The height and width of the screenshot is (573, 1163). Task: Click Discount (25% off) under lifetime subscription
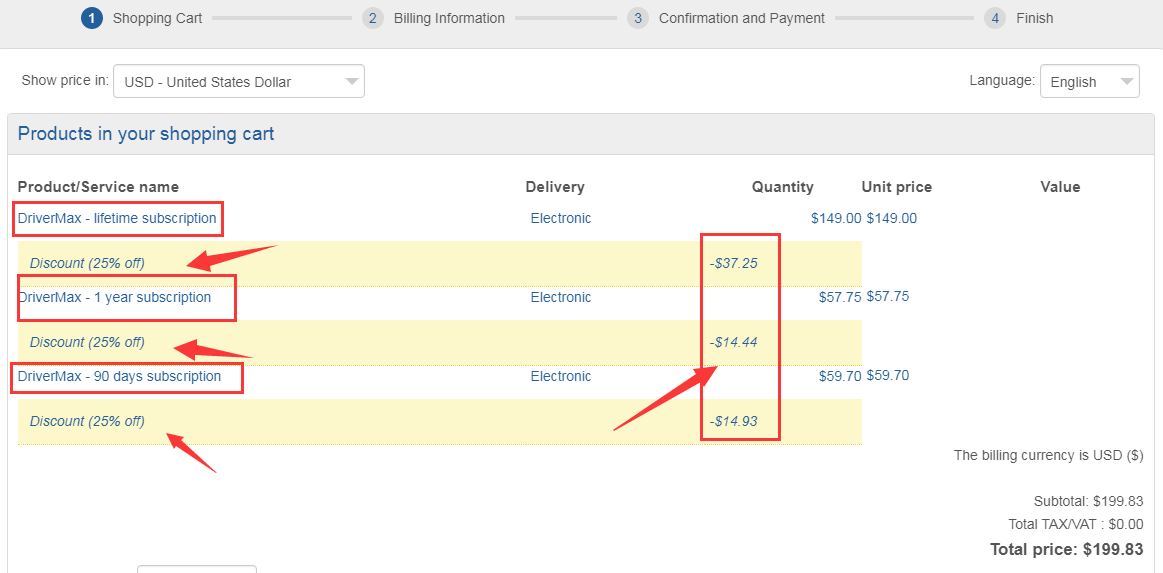87,263
